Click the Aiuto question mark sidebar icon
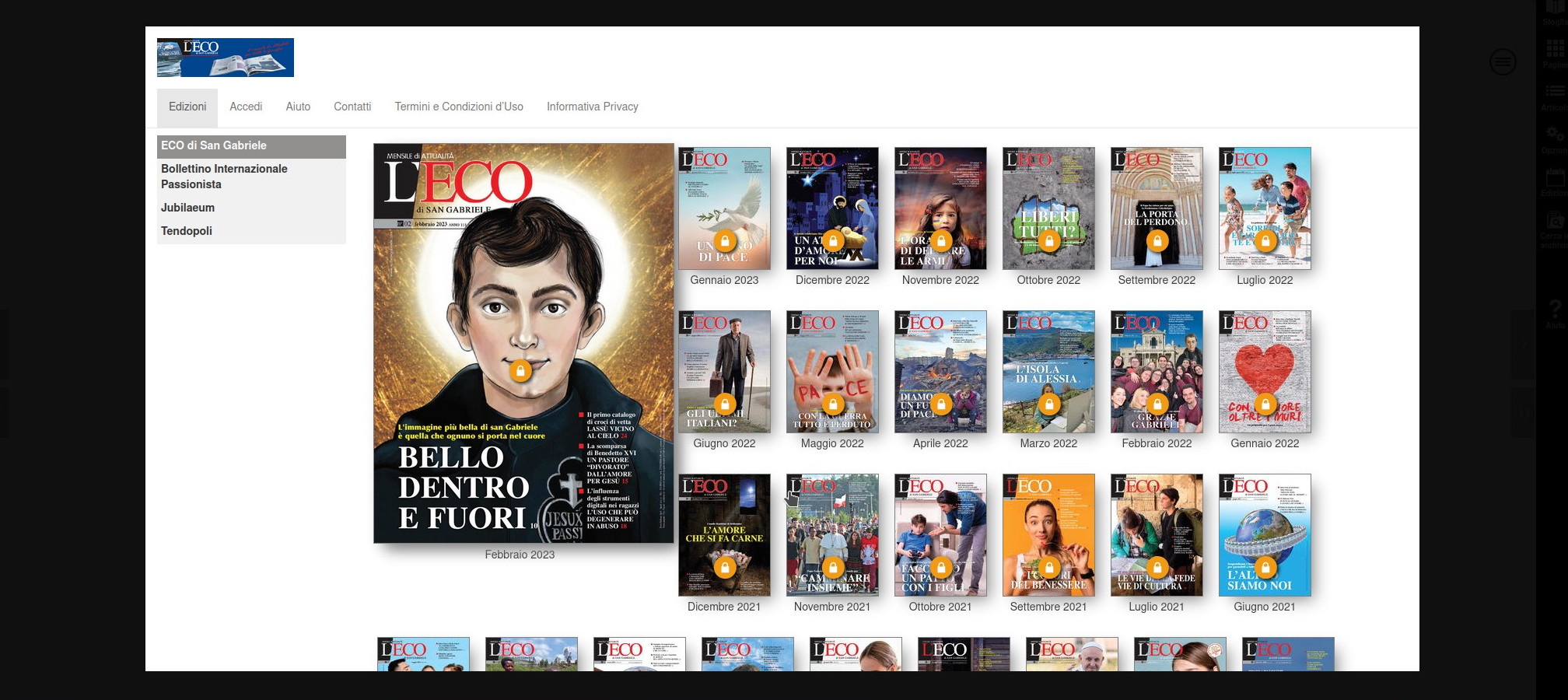 click(x=1555, y=309)
